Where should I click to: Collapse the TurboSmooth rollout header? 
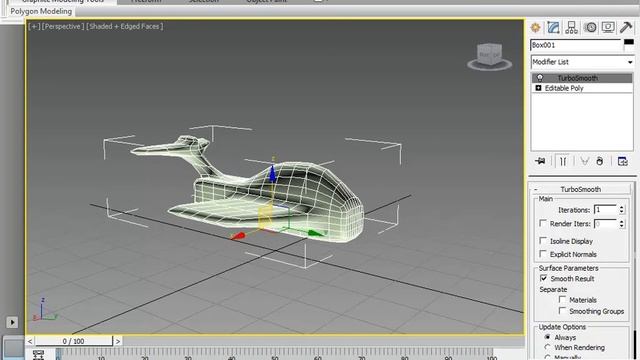tap(580, 189)
